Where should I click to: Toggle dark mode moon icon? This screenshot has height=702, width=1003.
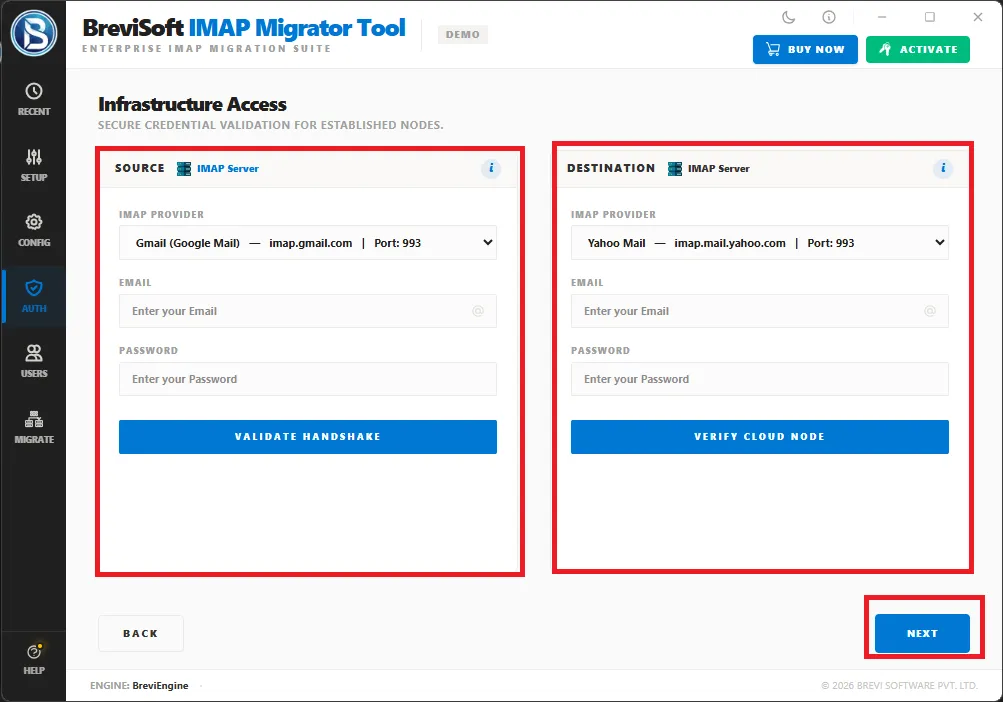[x=789, y=17]
